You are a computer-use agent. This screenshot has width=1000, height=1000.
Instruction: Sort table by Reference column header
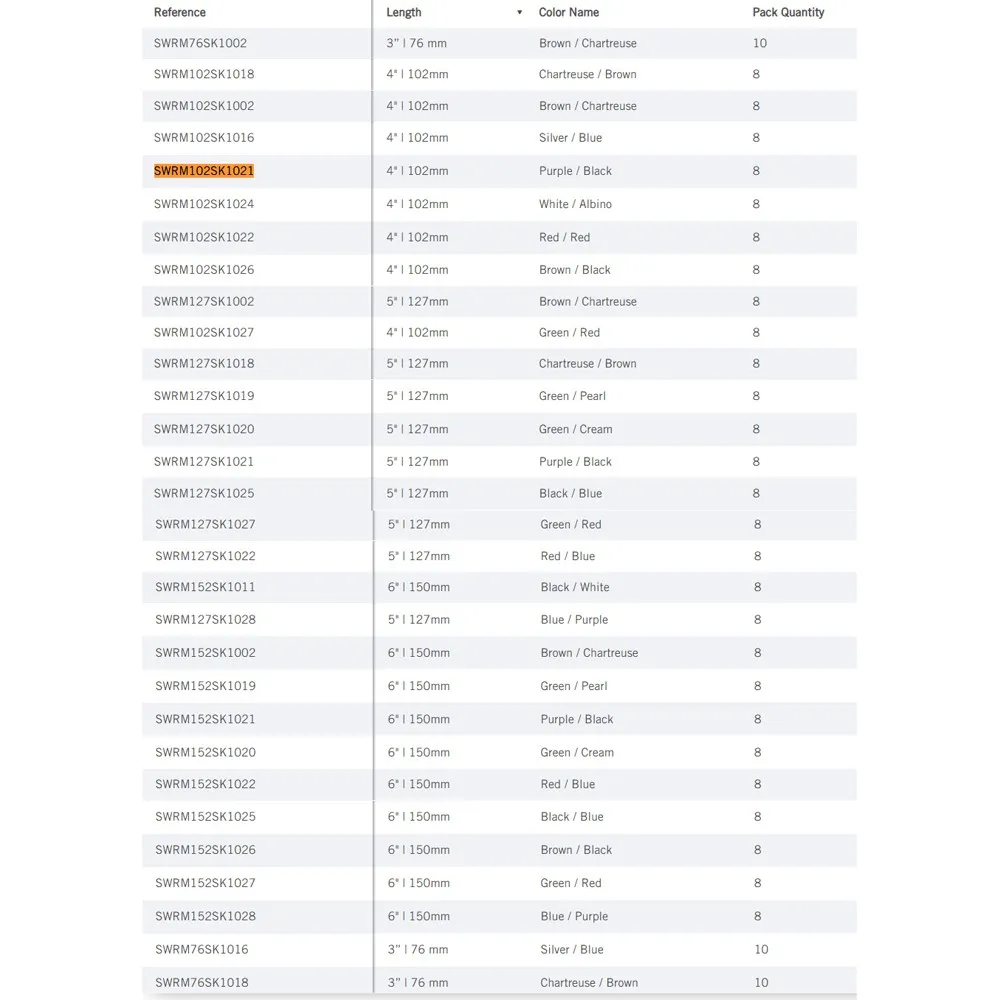180,13
